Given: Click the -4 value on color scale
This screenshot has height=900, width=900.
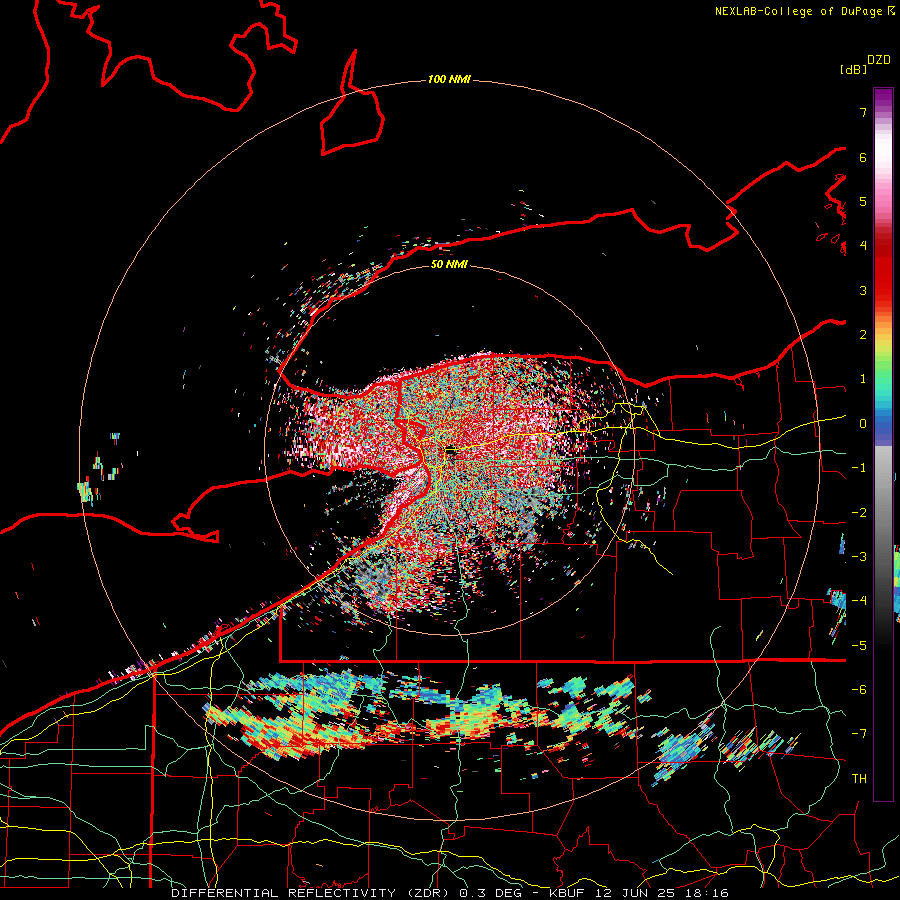Looking at the screenshot, I should 859,601.
